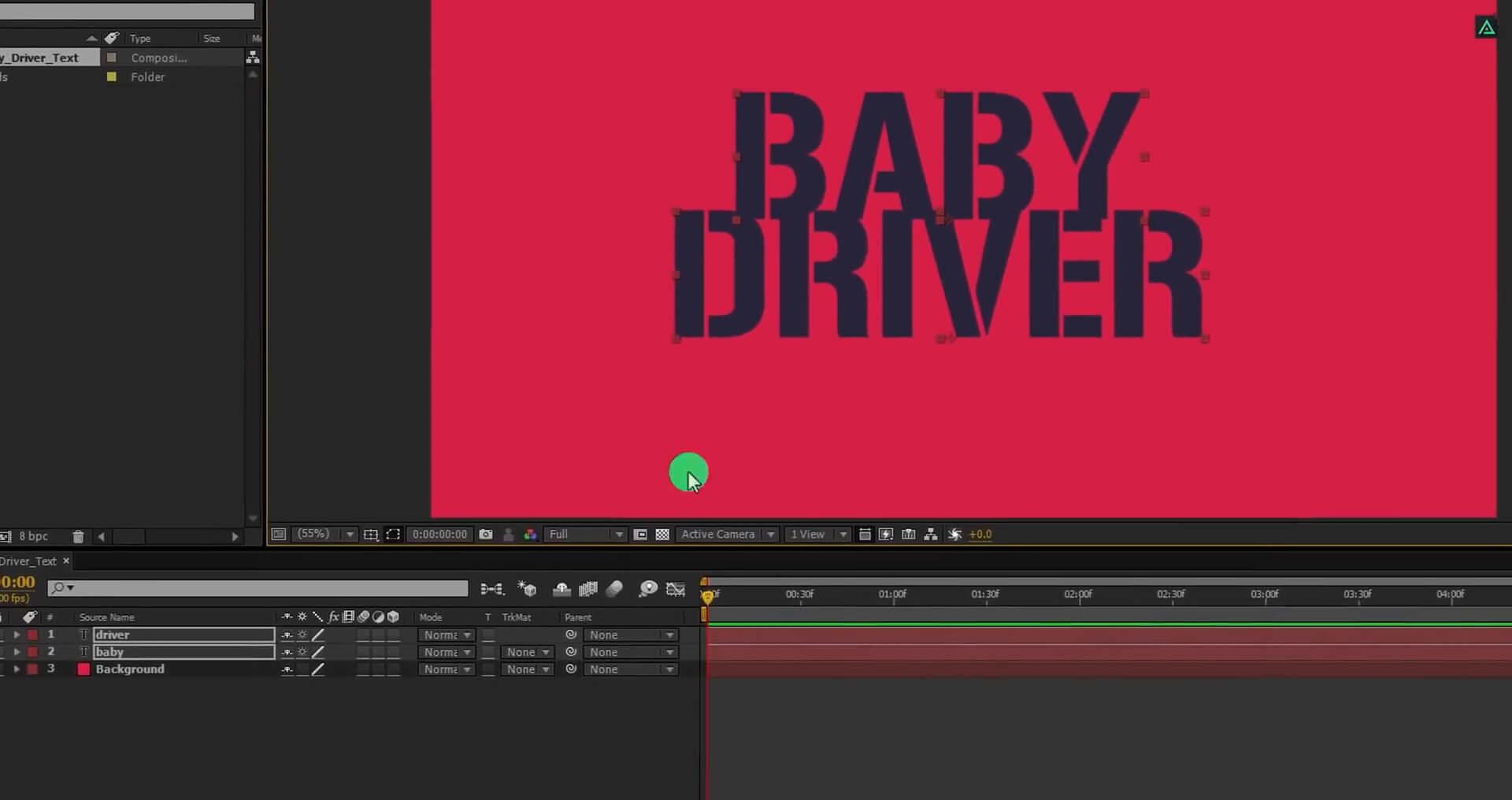Image resolution: width=1512 pixels, height=800 pixels.
Task: Click the Mode column header
Action: click(431, 617)
